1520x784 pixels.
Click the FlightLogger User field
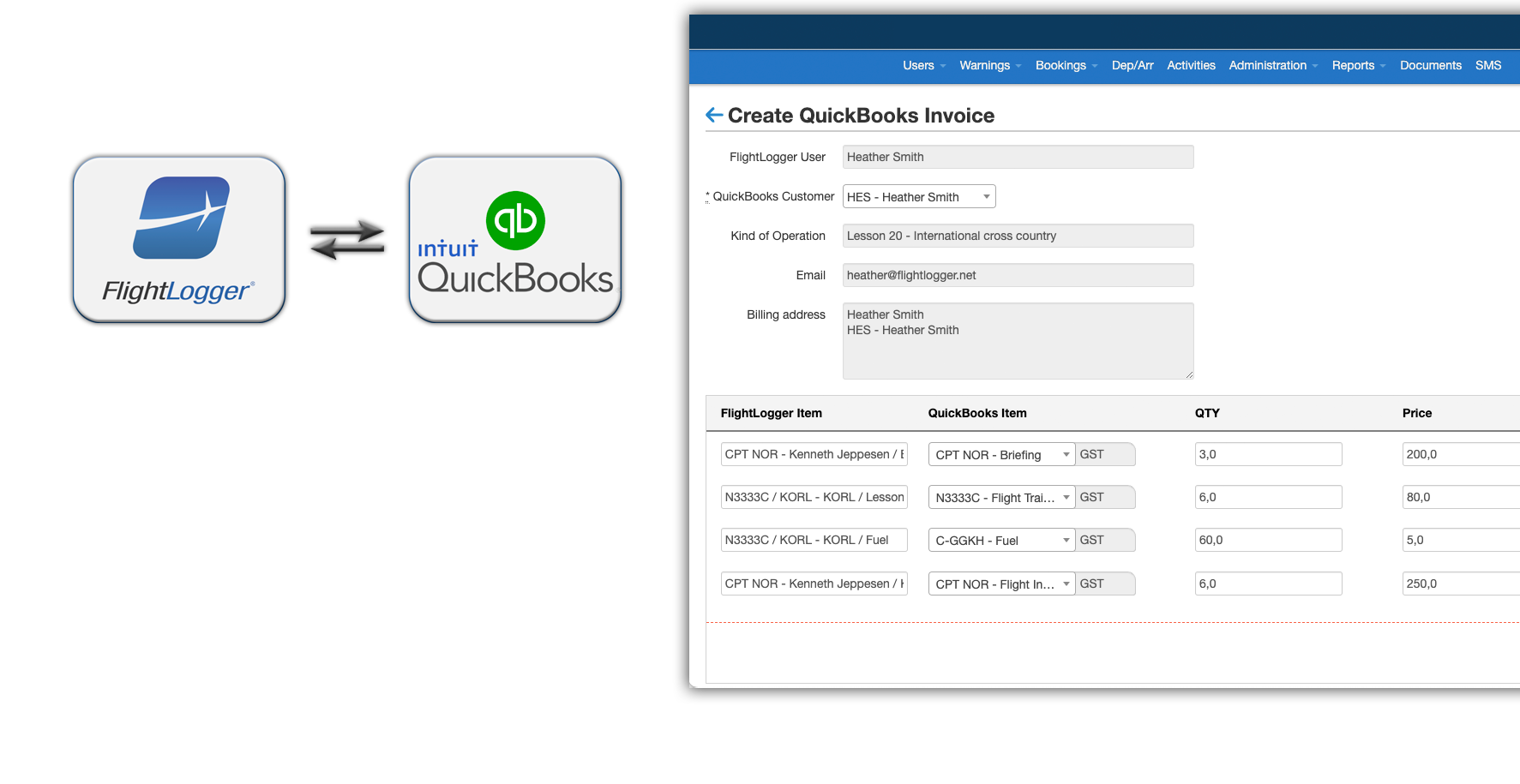(x=1018, y=157)
